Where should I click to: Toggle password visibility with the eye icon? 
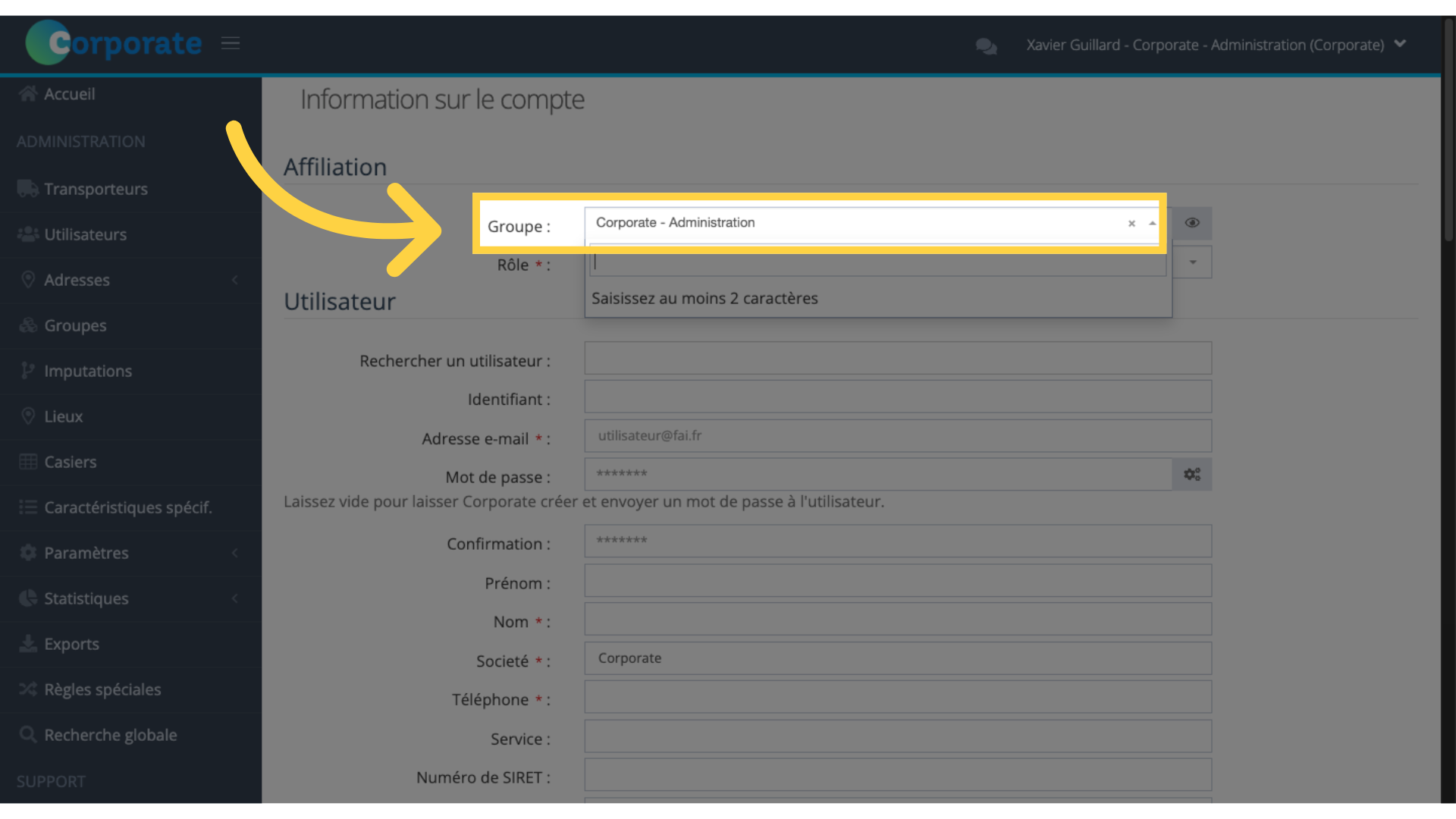1191,223
